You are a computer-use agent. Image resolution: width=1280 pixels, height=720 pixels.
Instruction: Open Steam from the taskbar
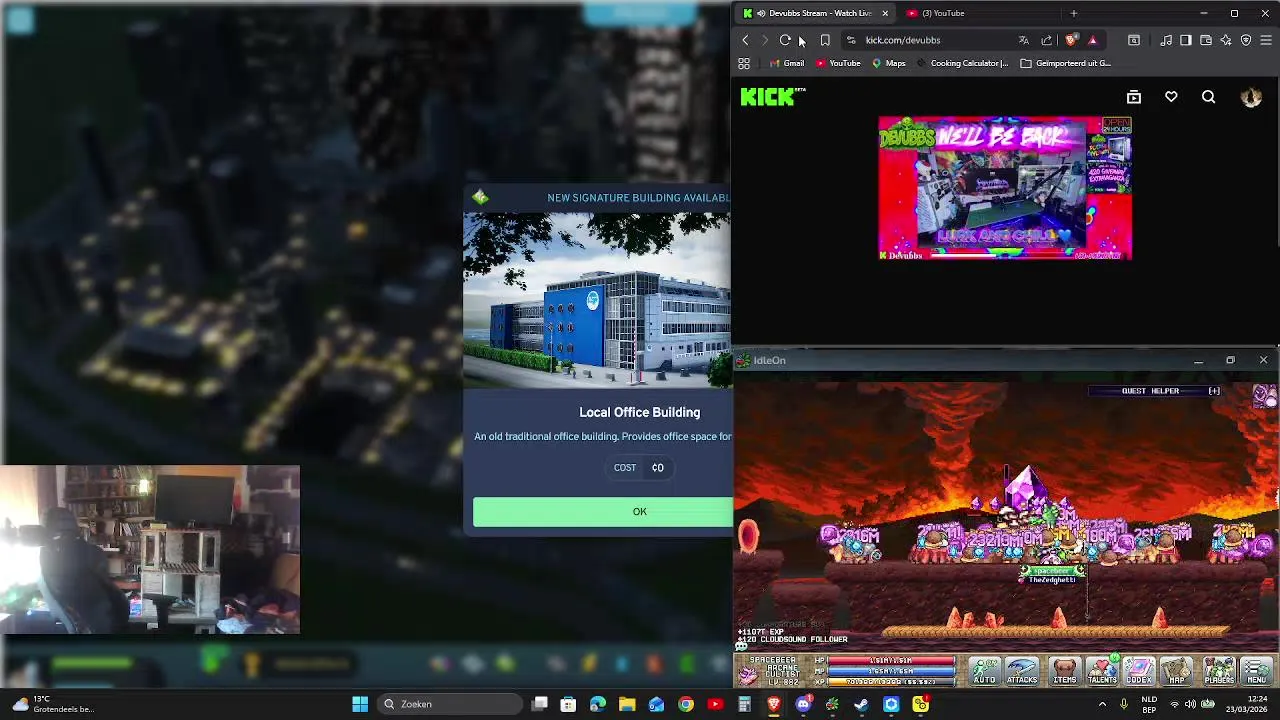pyautogui.click(x=861, y=704)
